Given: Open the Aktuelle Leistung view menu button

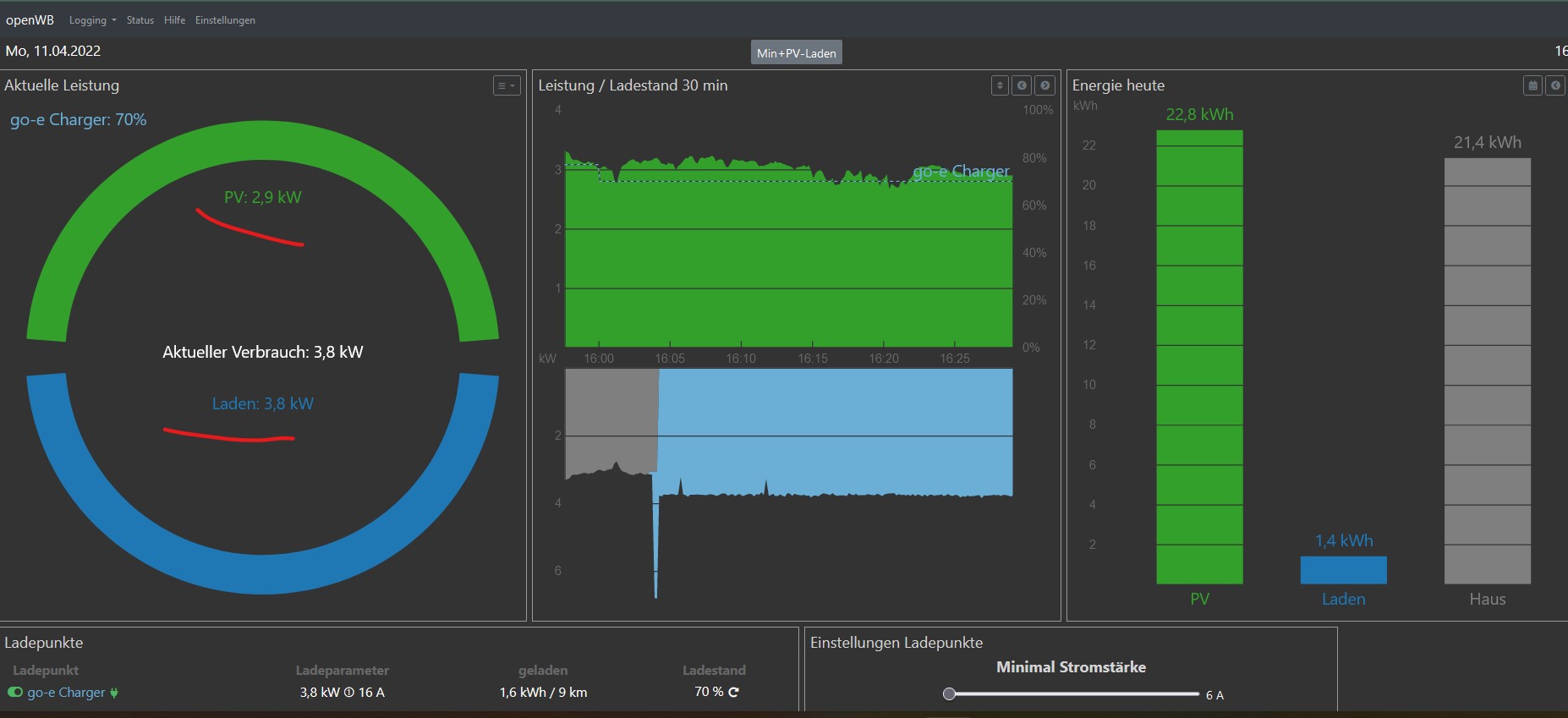Looking at the screenshot, I should point(507,85).
